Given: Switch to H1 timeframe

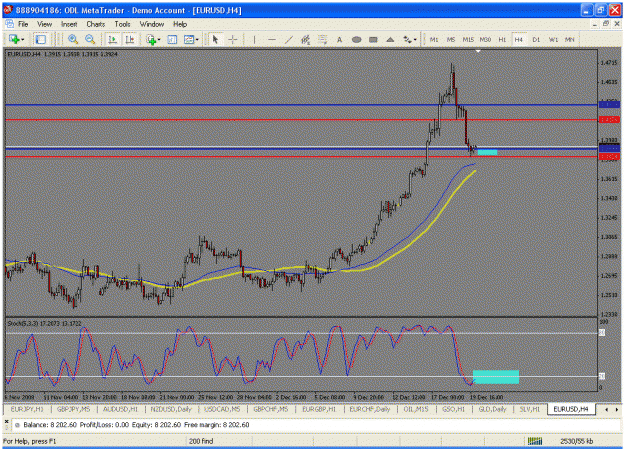Looking at the screenshot, I should (502, 39).
